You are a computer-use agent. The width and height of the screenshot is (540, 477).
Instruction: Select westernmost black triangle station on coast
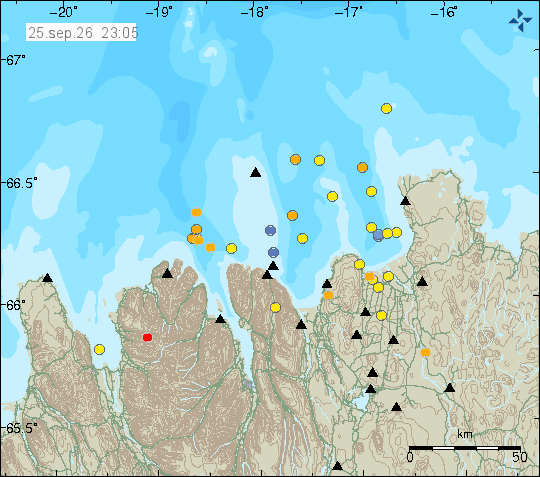[x=48, y=278]
